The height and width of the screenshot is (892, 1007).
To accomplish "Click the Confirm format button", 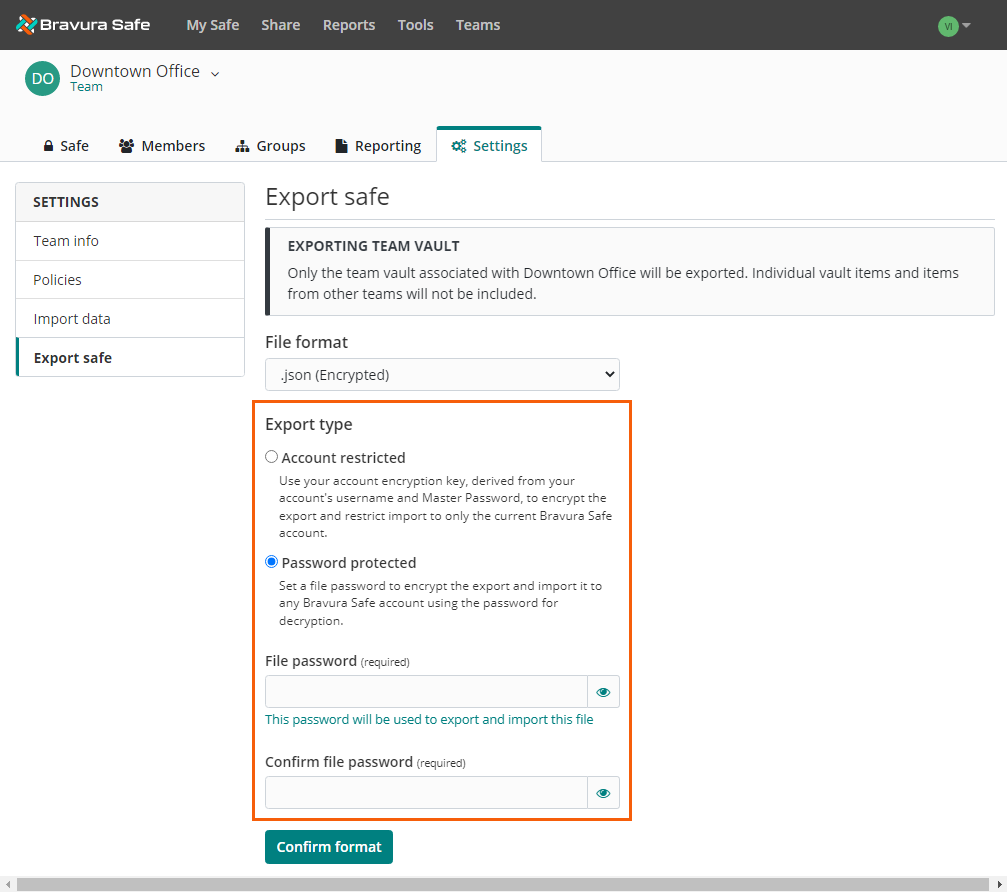I will pyautogui.click(x=328, y=846).
